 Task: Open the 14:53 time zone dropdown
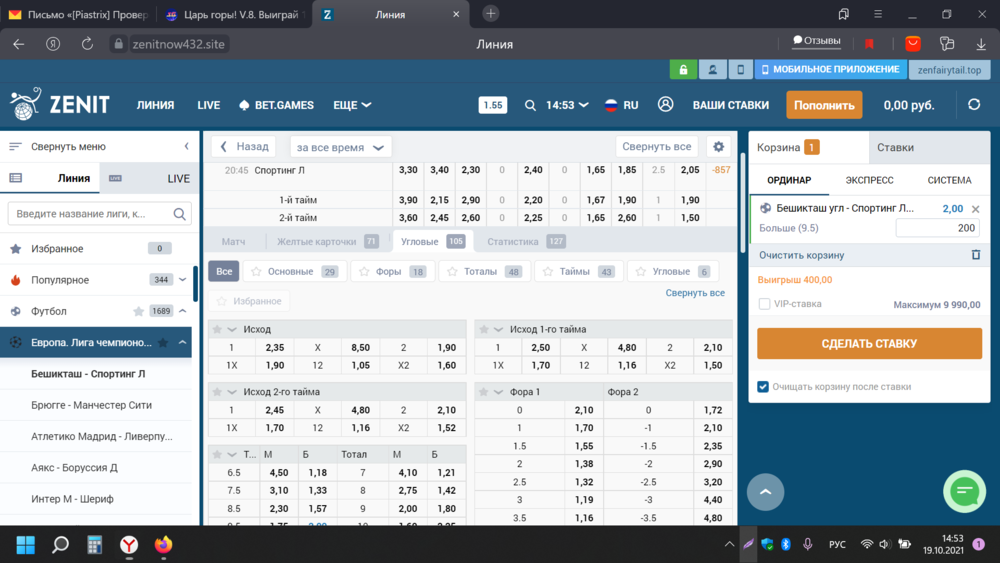[566, 105]
